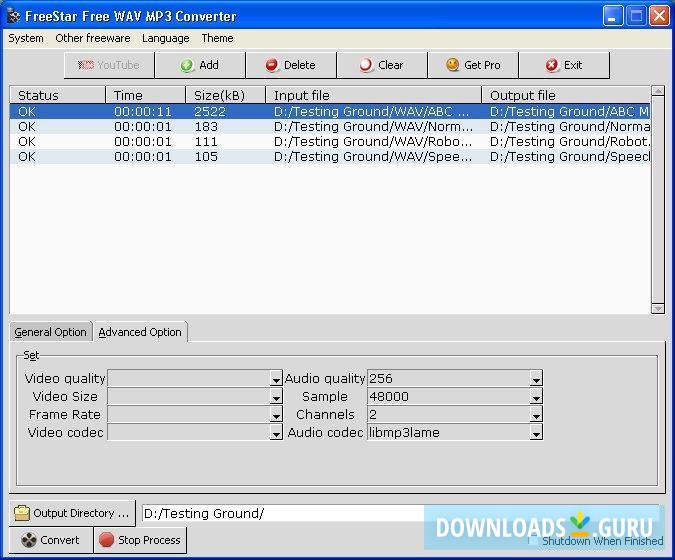
Task: Expand the Frame Rate dropdown
Action: [x=276, y=415]
